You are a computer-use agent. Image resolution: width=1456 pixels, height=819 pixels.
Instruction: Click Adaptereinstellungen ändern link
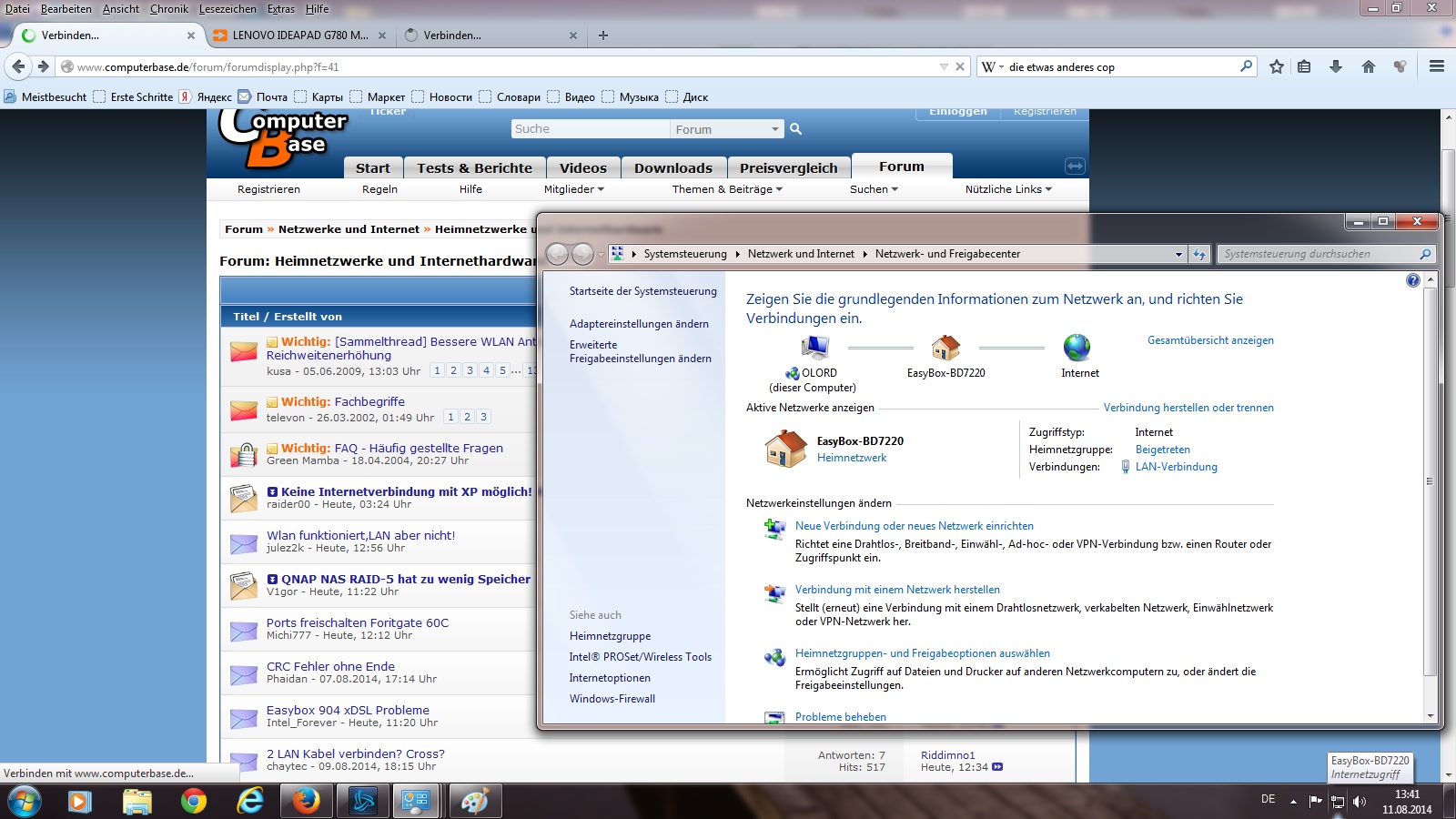pyautogui.click(x=639, y=324)
